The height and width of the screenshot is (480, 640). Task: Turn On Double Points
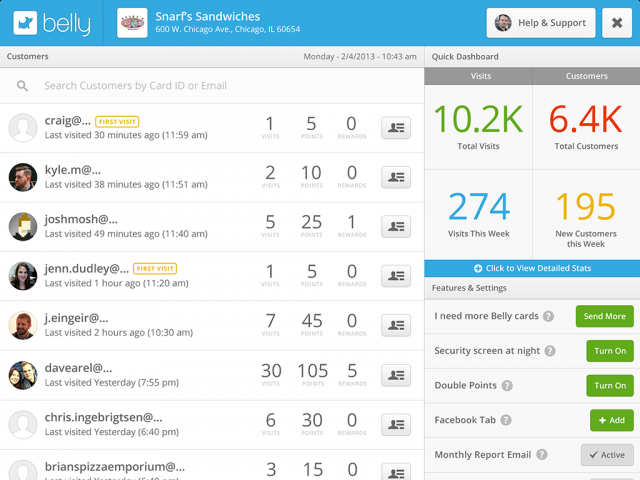click(x=610, y=386)
